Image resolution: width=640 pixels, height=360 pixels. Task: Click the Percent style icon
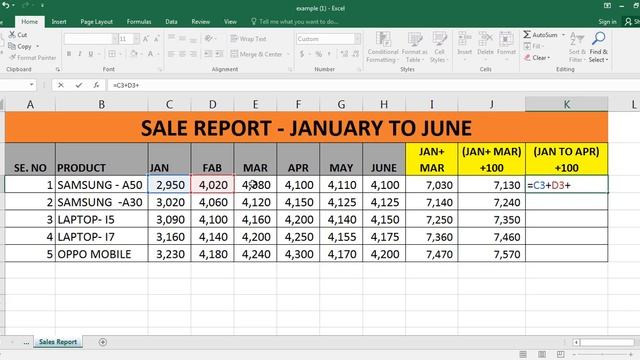(x=319, y=54)
